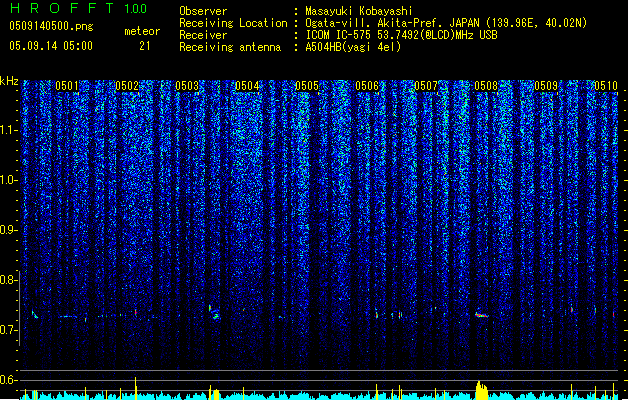Click observer name Masayuki Kobayashi
Viewport: 629px width, 400px height.
tap(358, 11)
